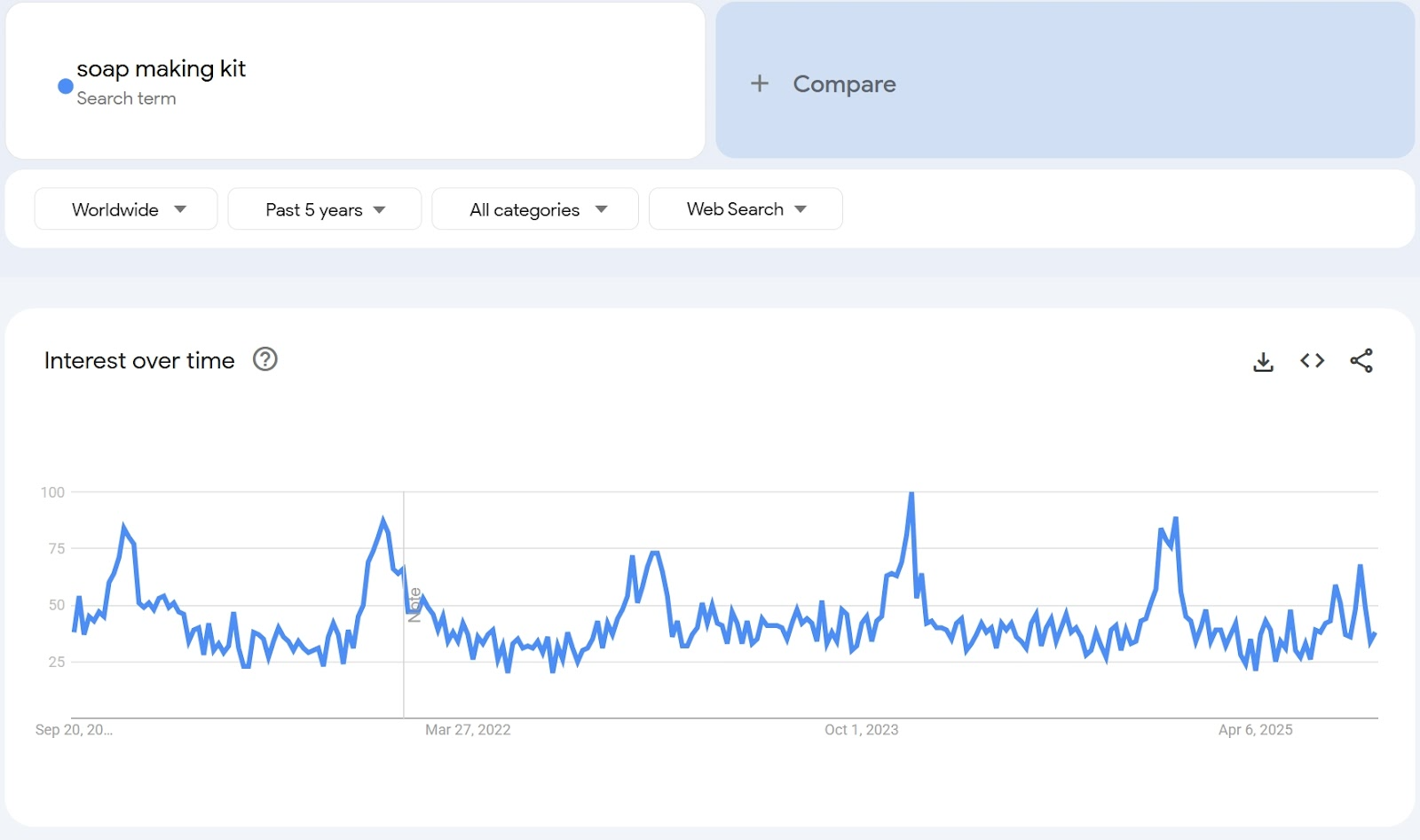
Task: Click the Apr 6, 2025 axis label
Action: [1255, 730]
